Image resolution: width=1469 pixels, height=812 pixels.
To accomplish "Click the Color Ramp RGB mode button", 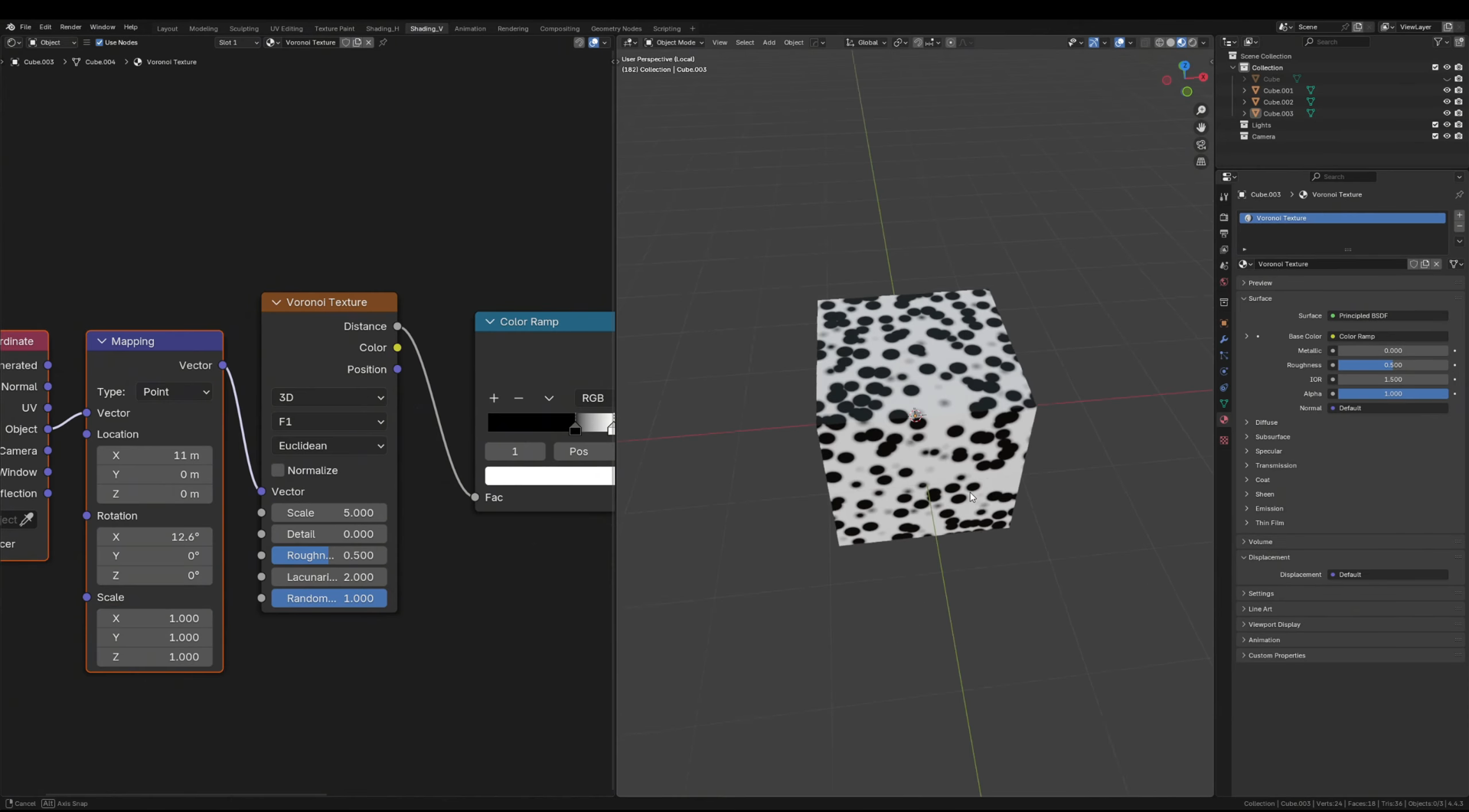I will pyautogui.click(x=592, y=398).
